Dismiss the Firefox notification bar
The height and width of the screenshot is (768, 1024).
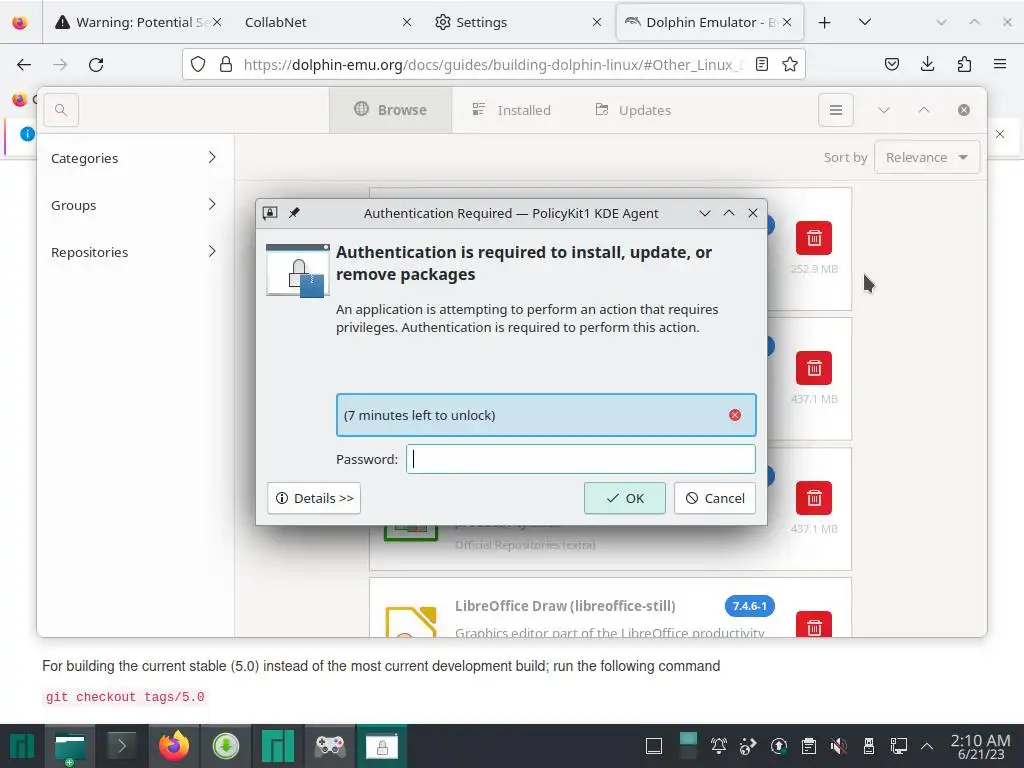pyautogui.click(x=1000, y=134)
